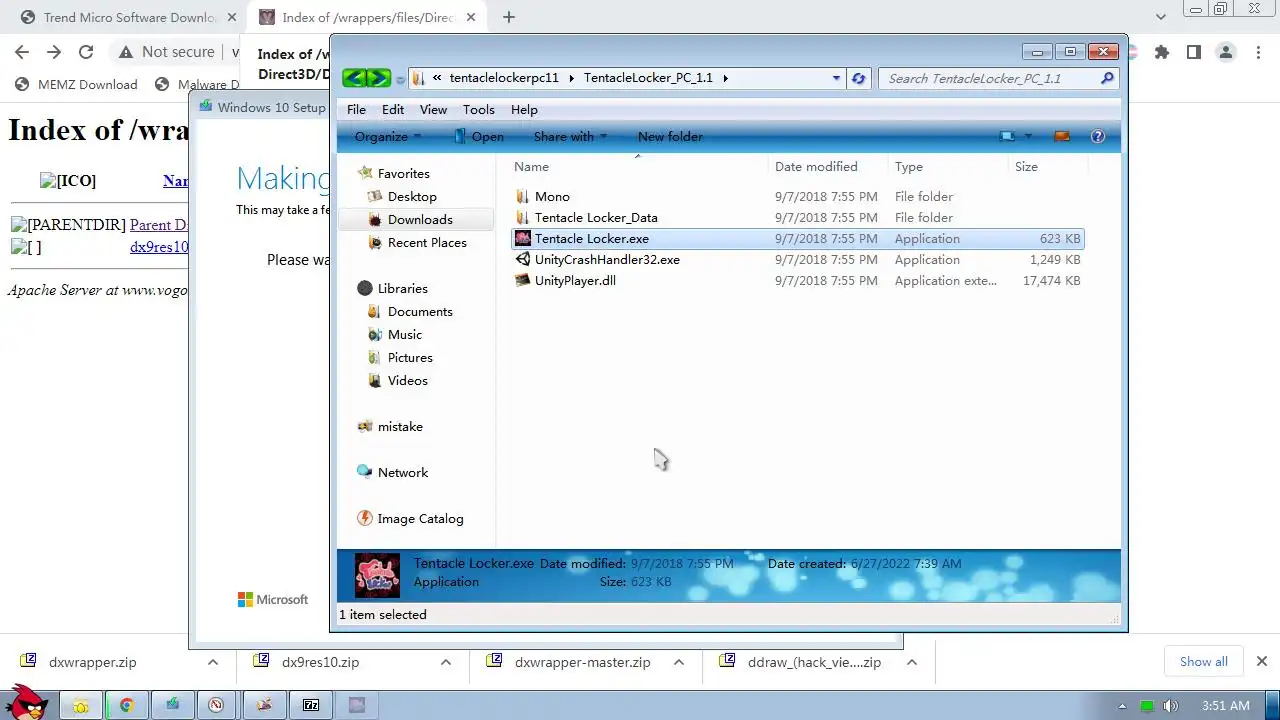
Task: Open the recent locations arrow beside navigation buttons
Action: (400, 79)
